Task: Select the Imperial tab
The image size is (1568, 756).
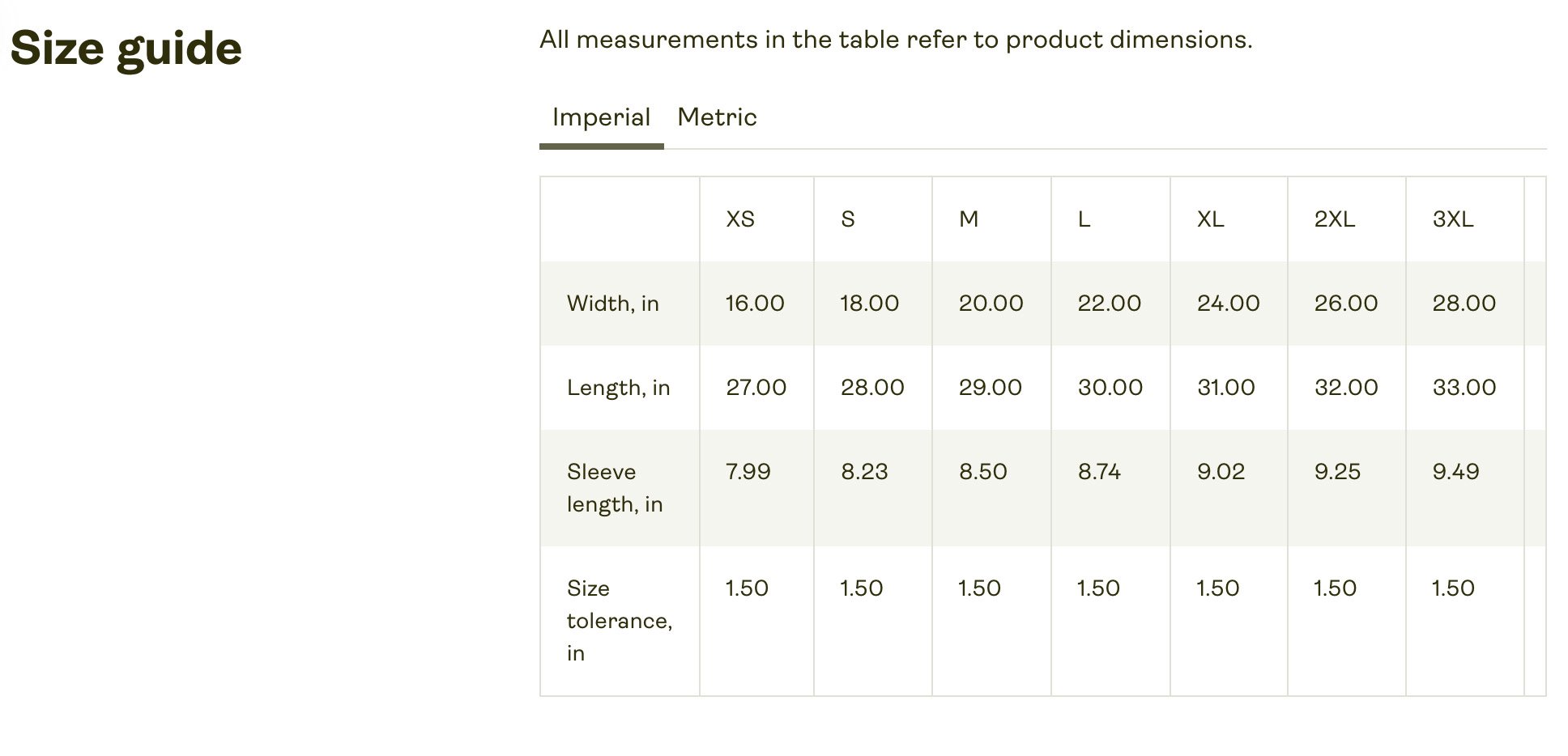Action: pos(601,117)
